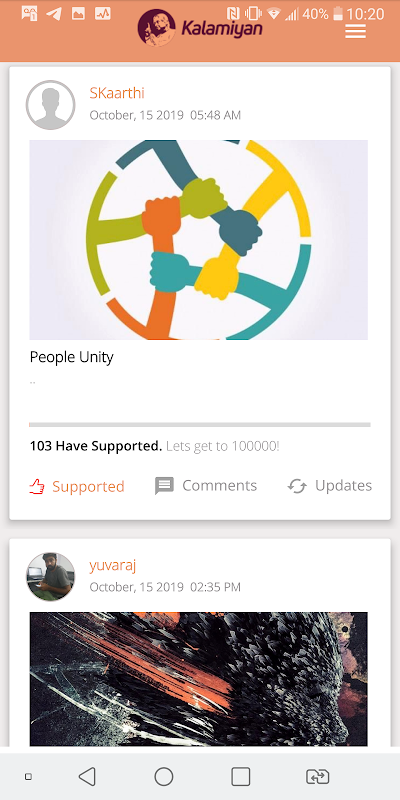Tap the Android back navigation button
This screenshot has height=800, width=400.
[87, 777]
